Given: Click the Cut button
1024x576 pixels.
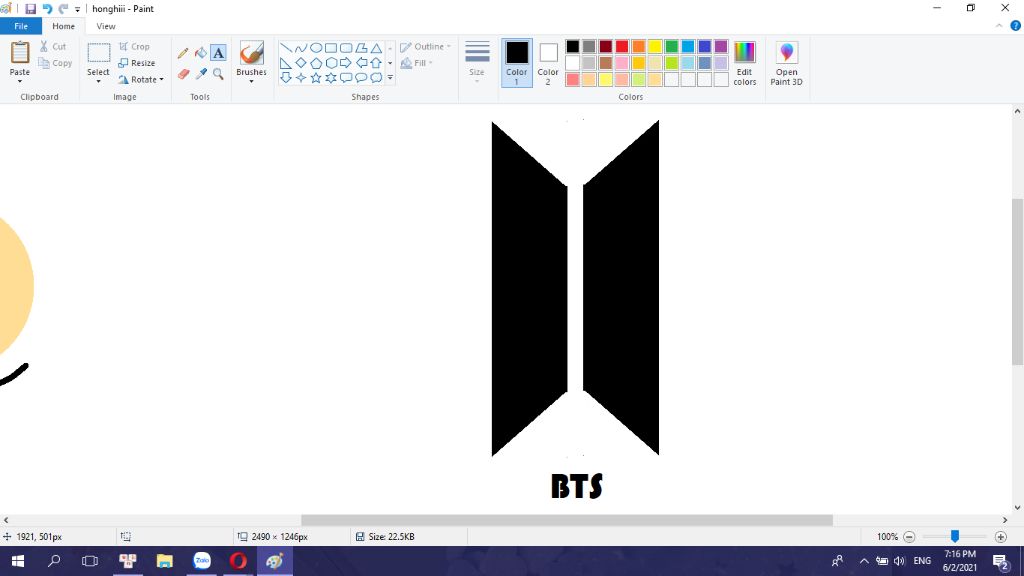Looking at the screenshot, I should pyautogui.click(x=53, y=46).
